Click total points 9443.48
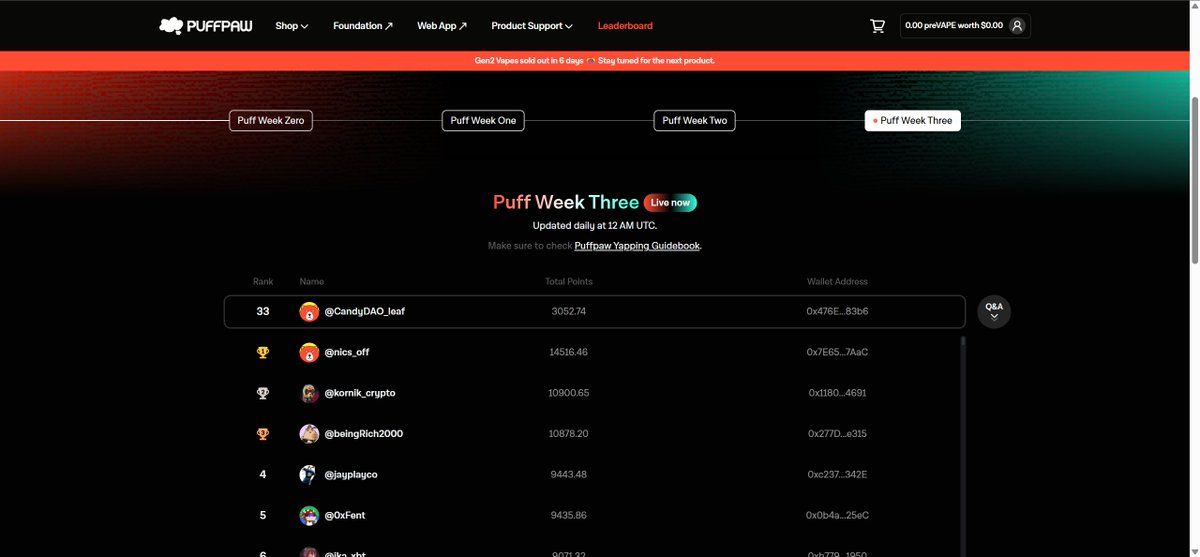Screen dimensions: 1200x557 pyautogui.click(x=569, y=475)
